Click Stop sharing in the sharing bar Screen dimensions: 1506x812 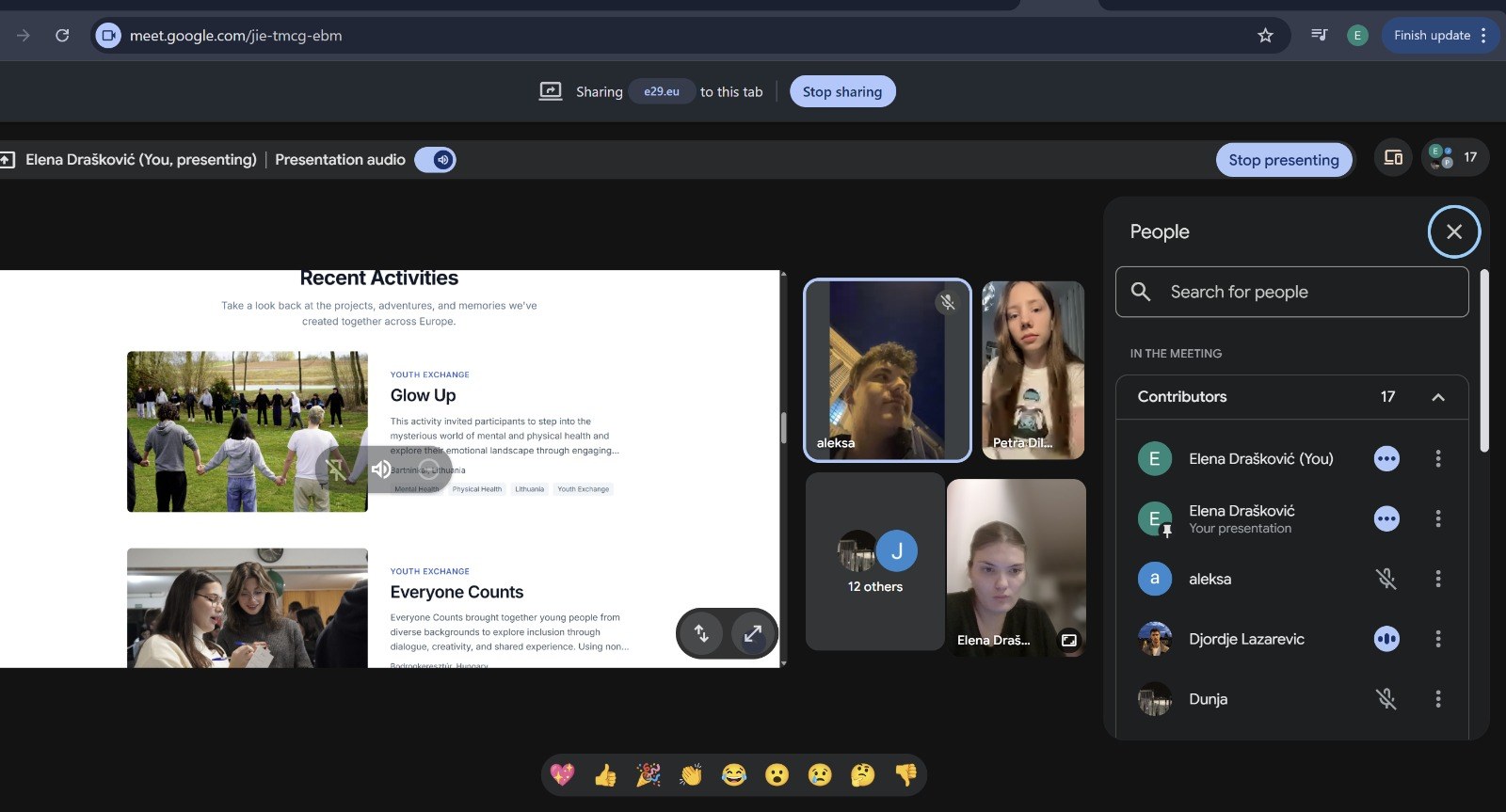click(842, 91)
